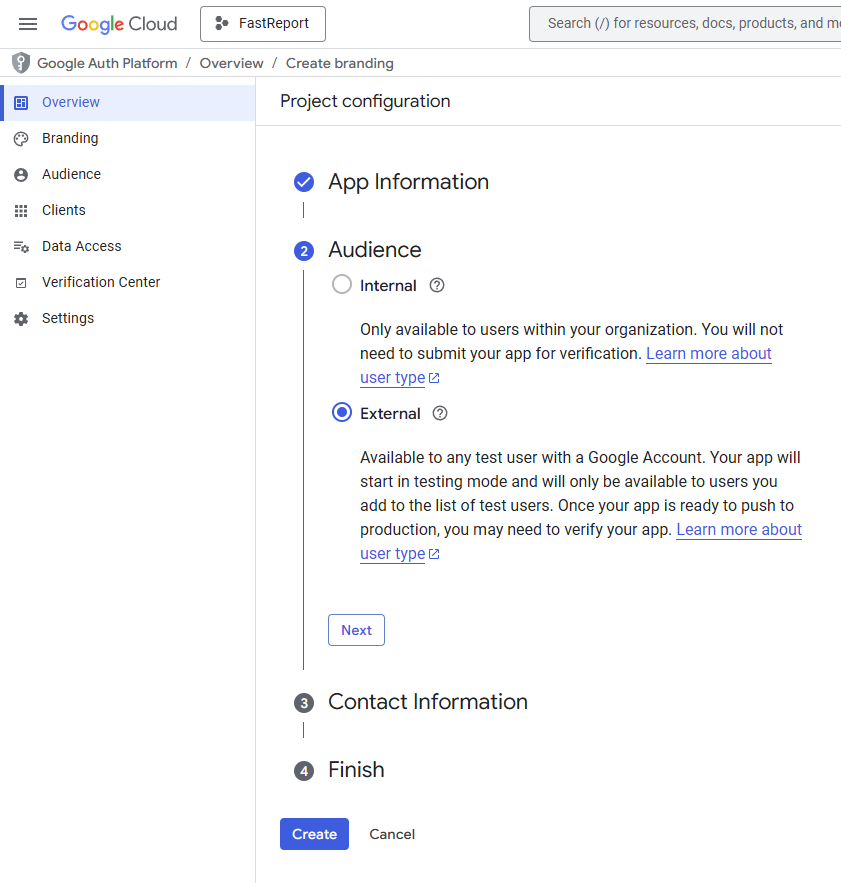Expand the Contact Information step
The width and height of the screenshot is (841, 883).
tap(427, 702)
